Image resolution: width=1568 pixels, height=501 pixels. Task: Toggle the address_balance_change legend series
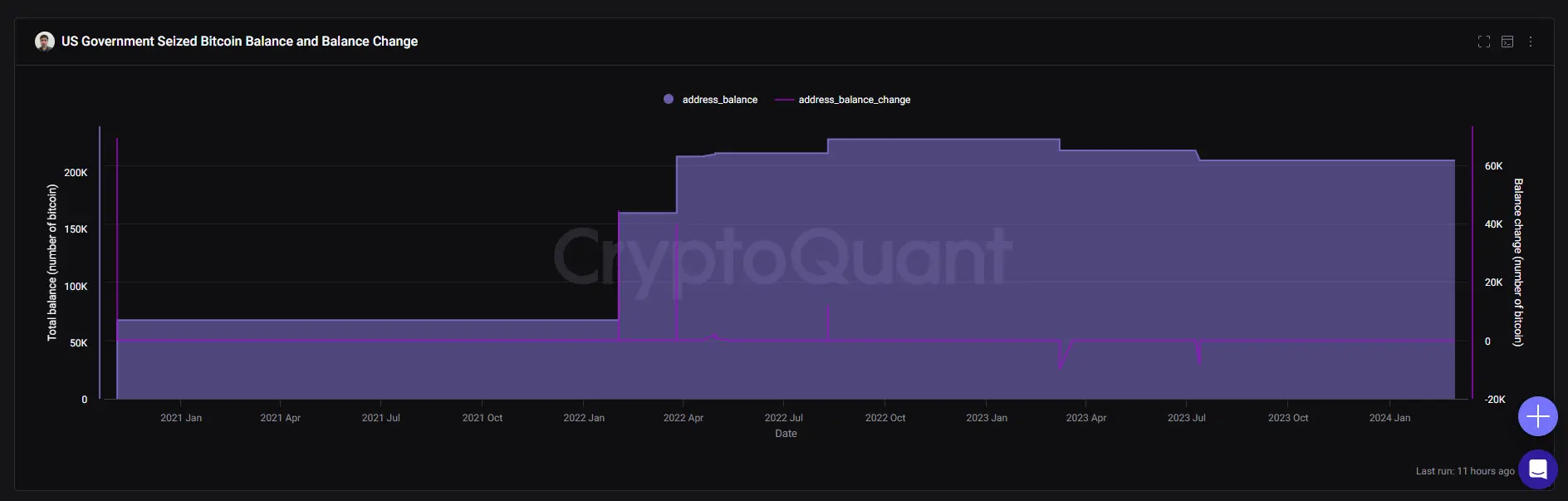coord(843,100)
